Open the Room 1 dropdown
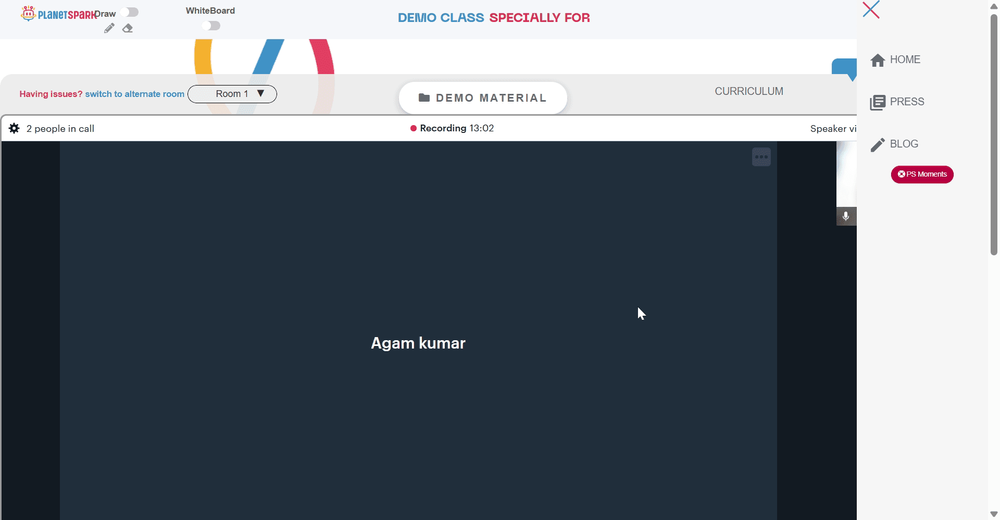The height and width of the screenshot is (520, 1000). (x=232, y=94)
